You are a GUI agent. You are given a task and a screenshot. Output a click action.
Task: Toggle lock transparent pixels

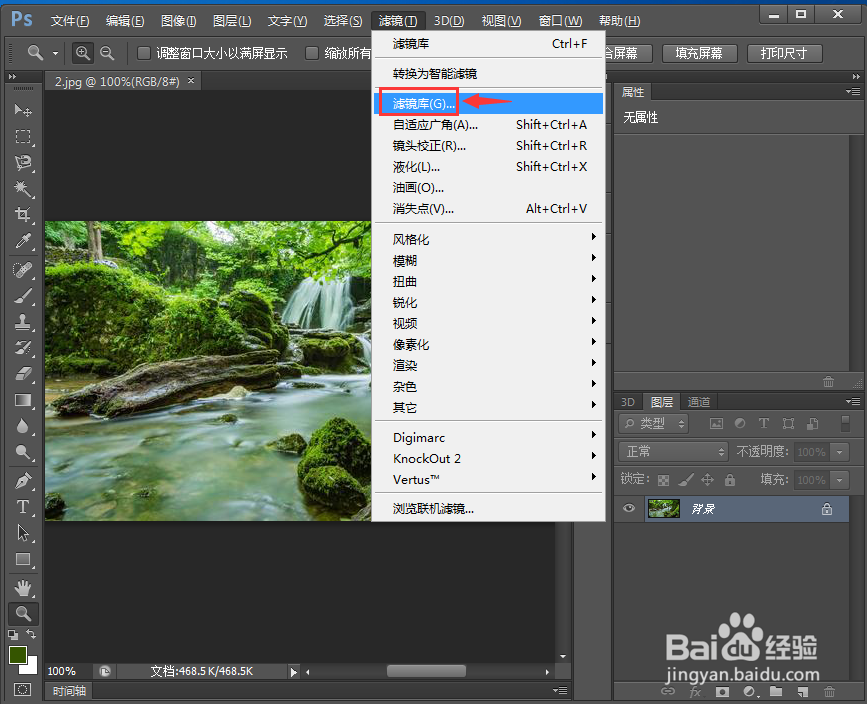(664, 480)
